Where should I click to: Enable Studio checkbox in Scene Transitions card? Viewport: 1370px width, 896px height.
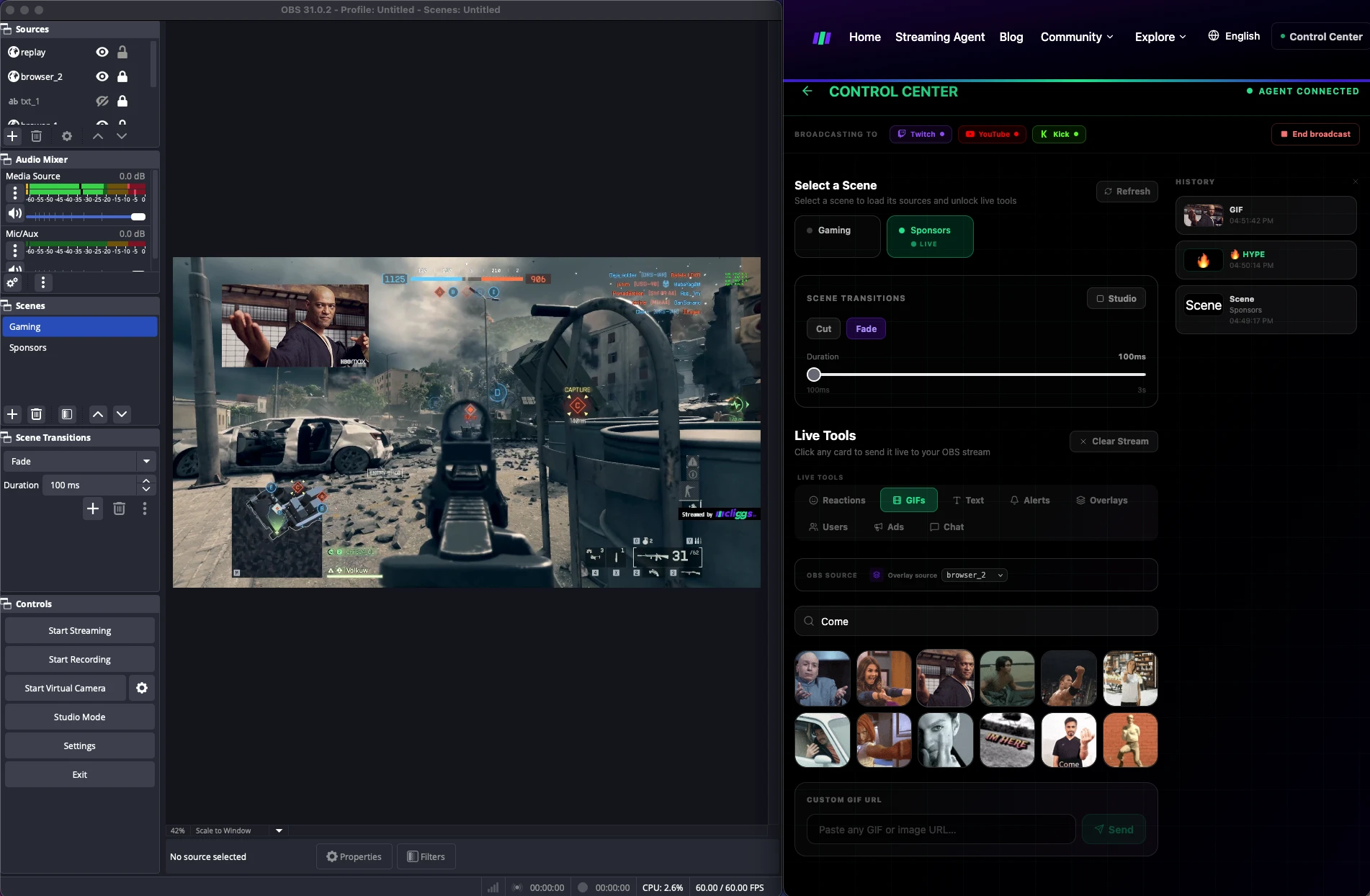click(1116, 299)
